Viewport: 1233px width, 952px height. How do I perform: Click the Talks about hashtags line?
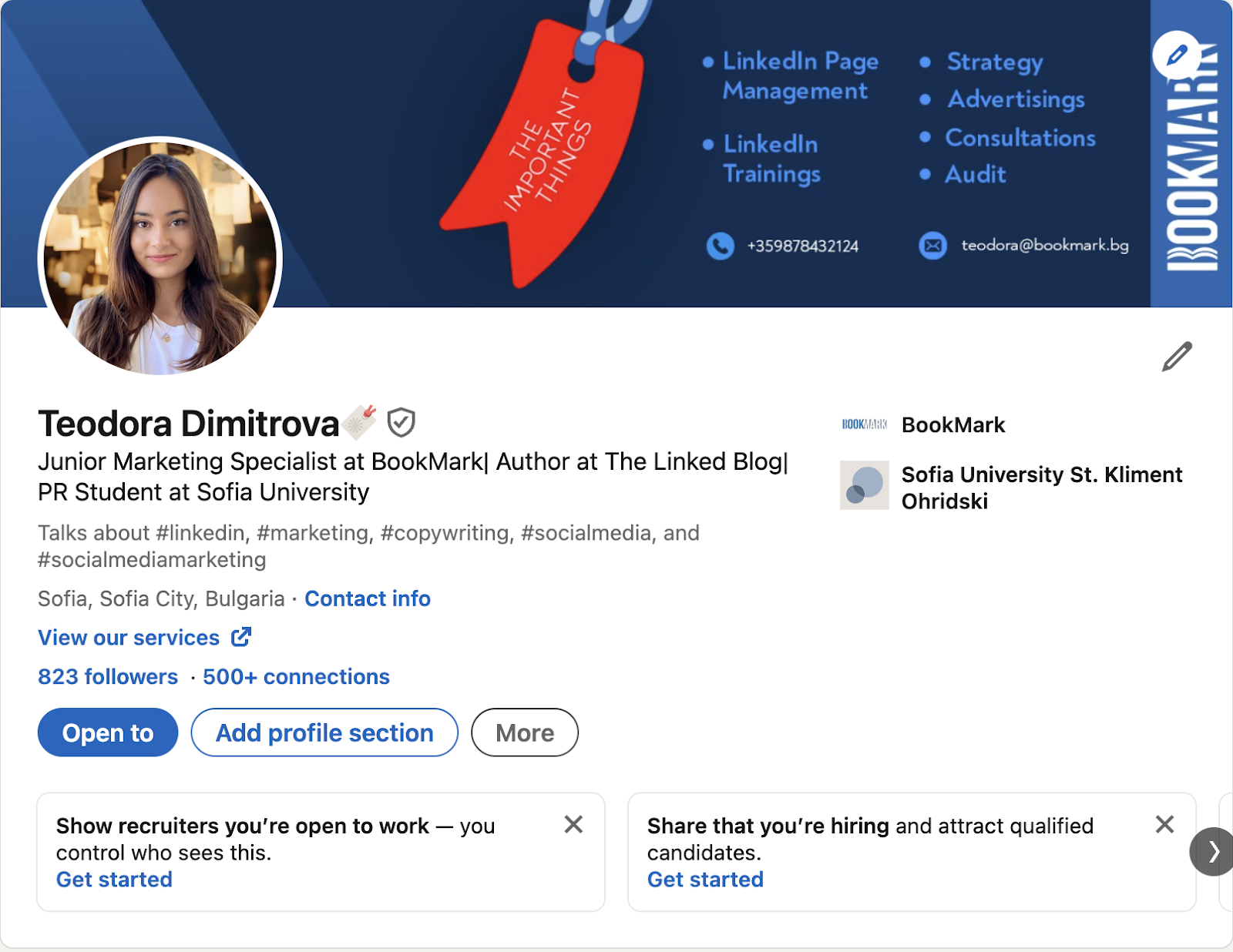pos(368,546)
